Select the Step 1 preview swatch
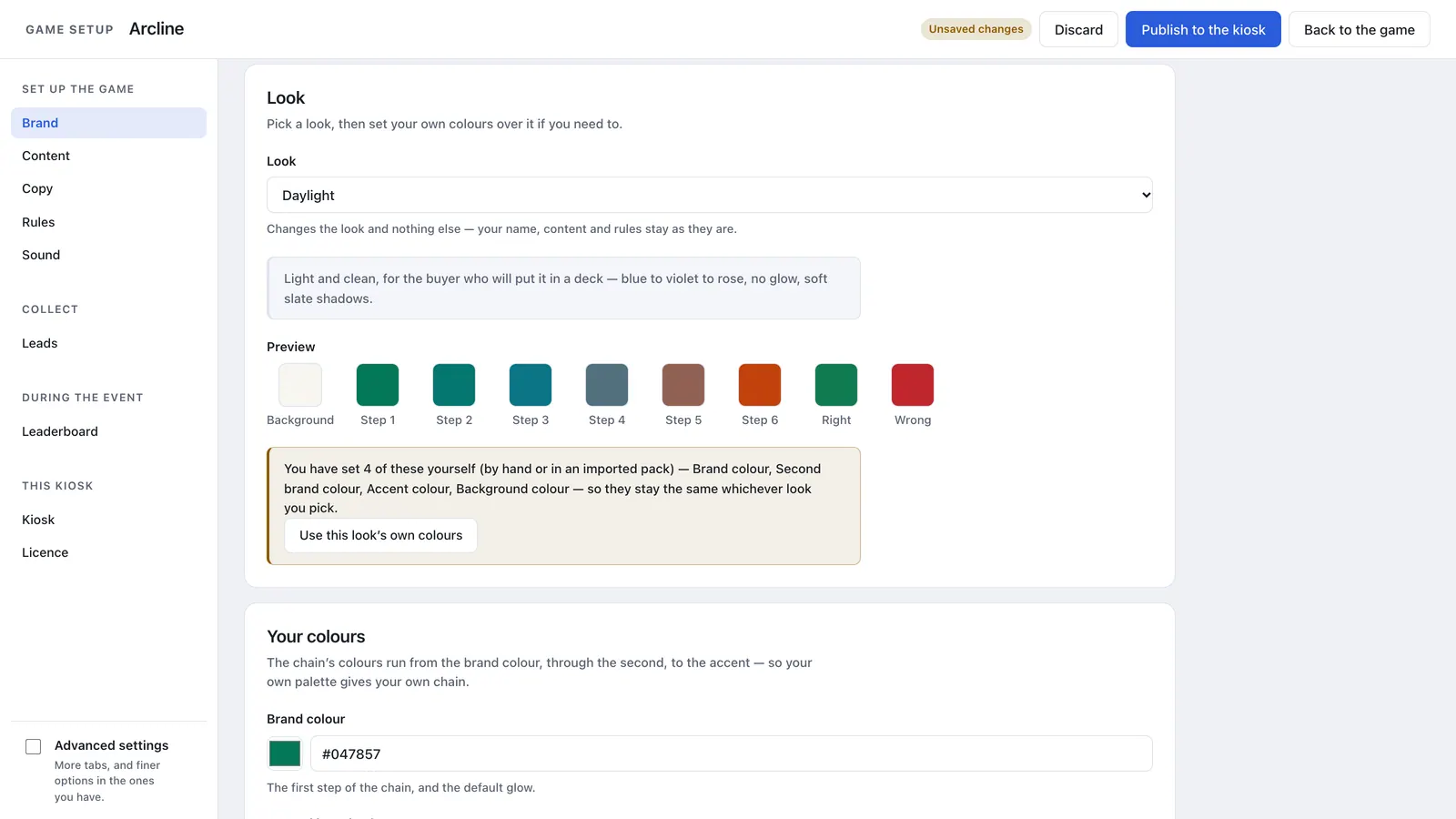This screenshot has height=819, width=1456. tap(378, 385)
